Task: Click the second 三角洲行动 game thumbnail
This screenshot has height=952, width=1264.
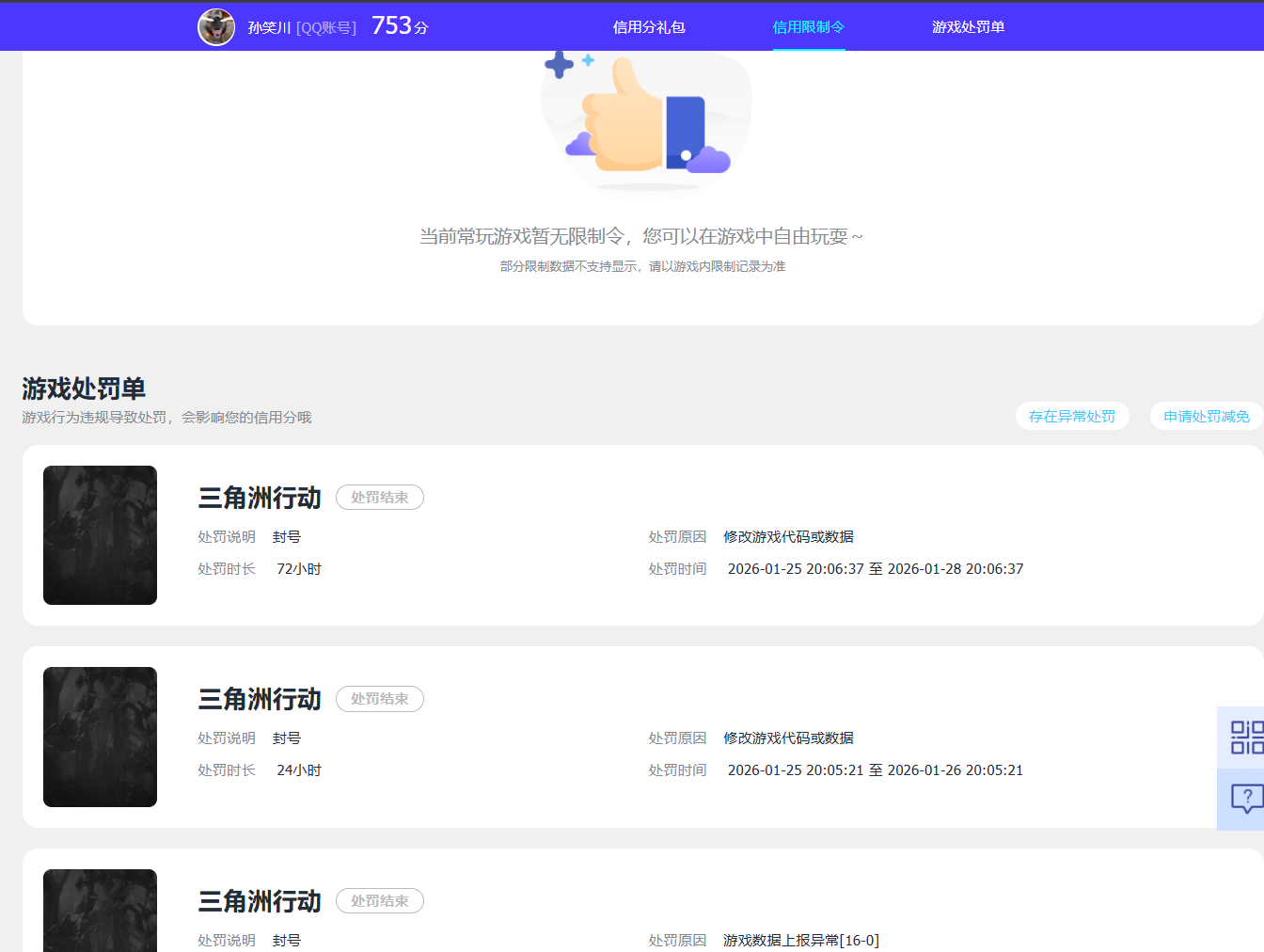Action: [100, 736]
